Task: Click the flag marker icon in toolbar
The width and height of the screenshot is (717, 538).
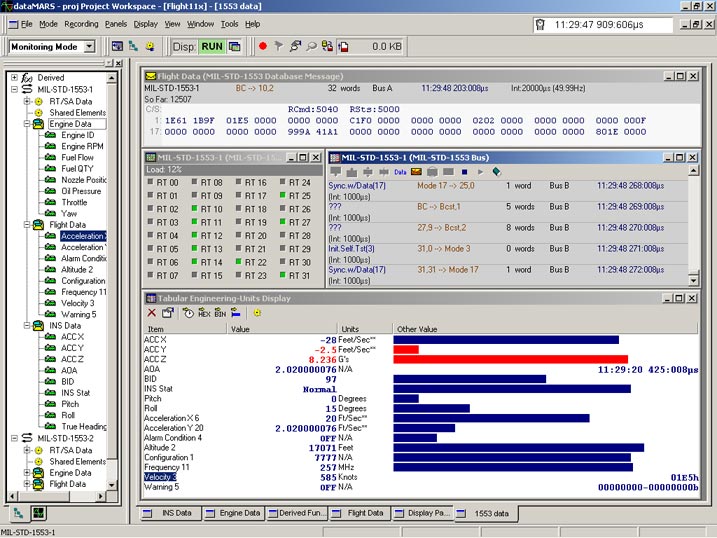Action: pos(279,46)
